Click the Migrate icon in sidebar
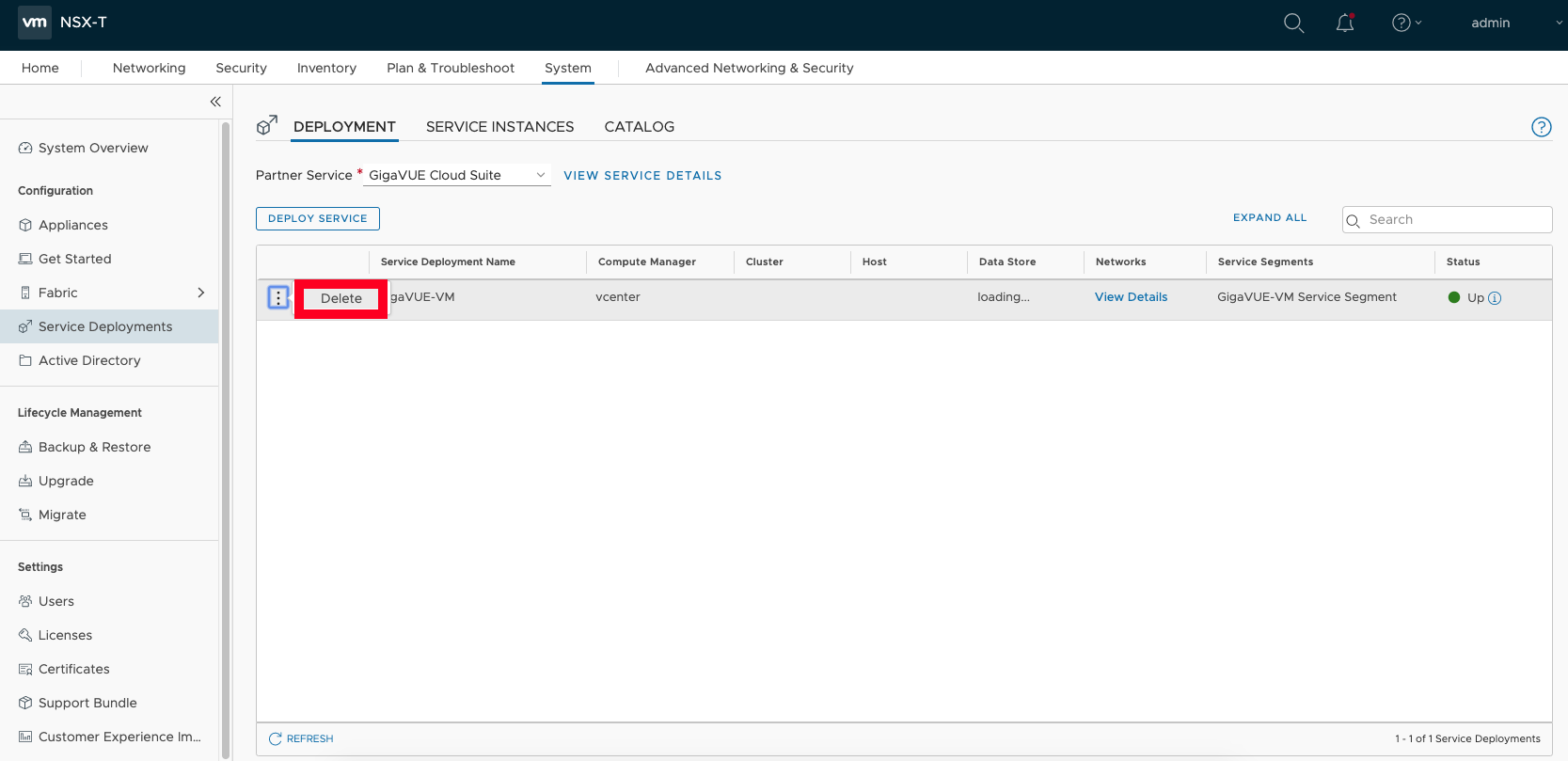 click(25, 515)
